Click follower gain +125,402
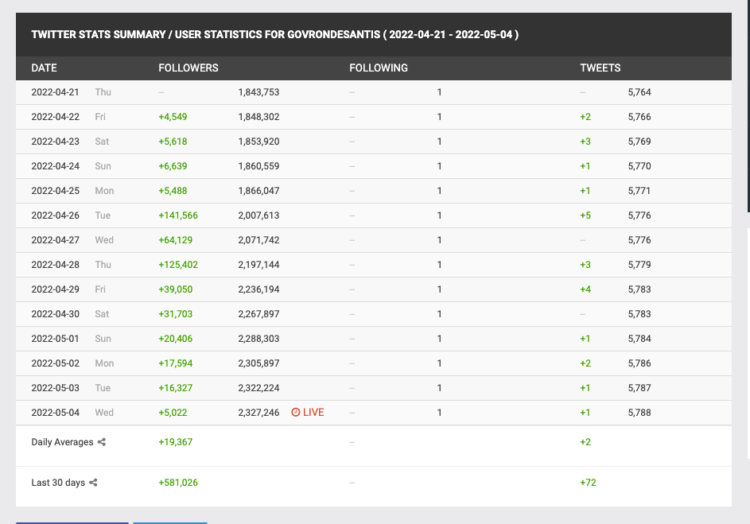 pos(178,264)
